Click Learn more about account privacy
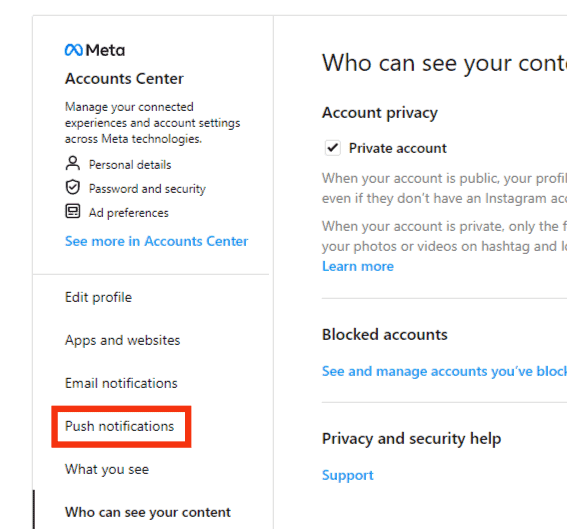 click(x=358, y=266)
